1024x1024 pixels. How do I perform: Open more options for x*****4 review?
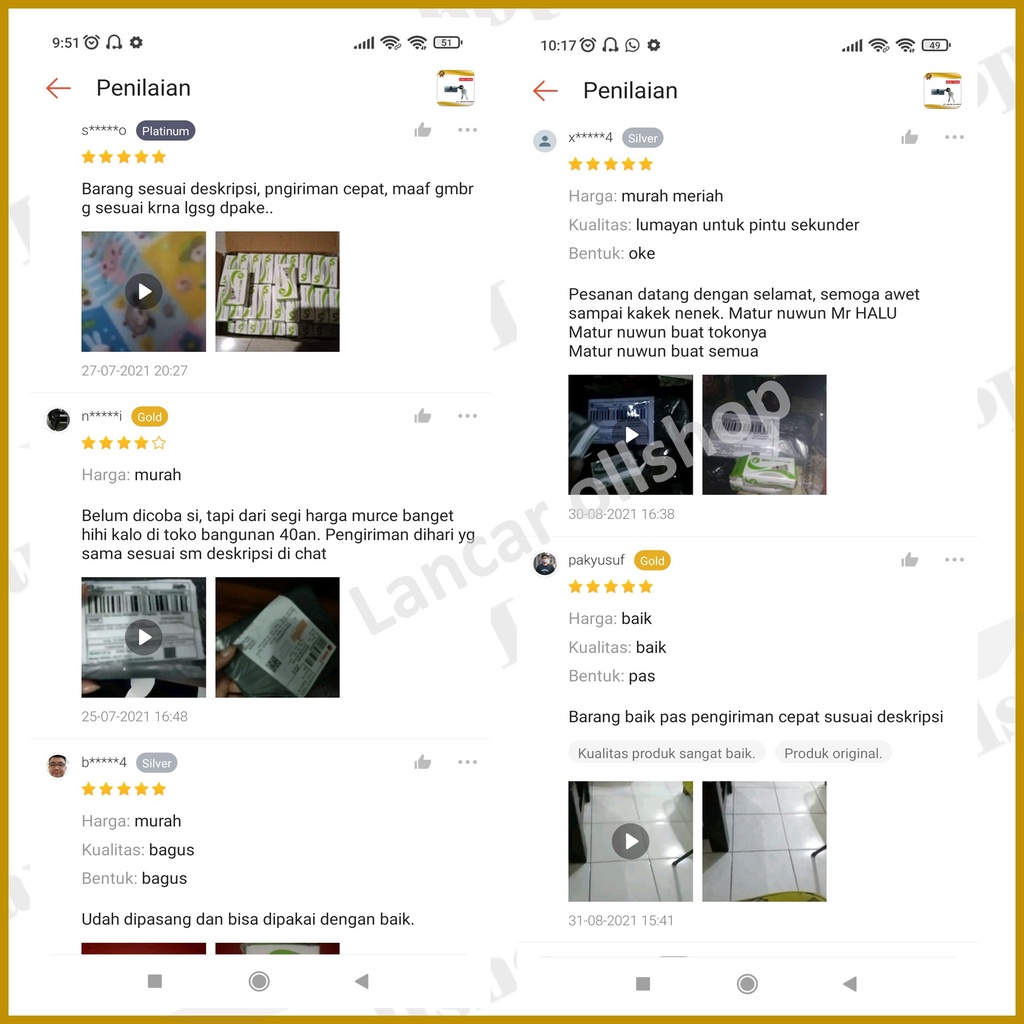954,137
